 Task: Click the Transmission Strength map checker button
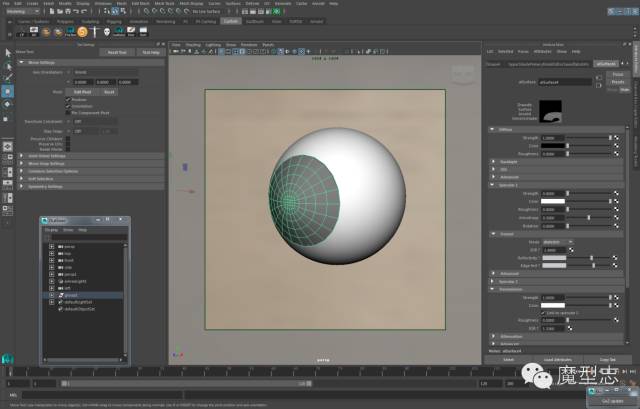tap(616, 298)
